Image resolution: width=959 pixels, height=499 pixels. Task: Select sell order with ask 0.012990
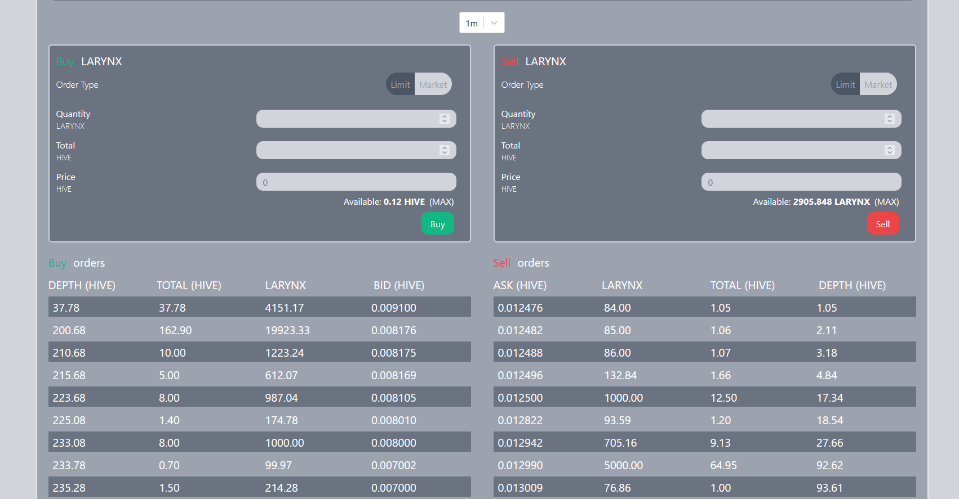[x=705, y=465]
